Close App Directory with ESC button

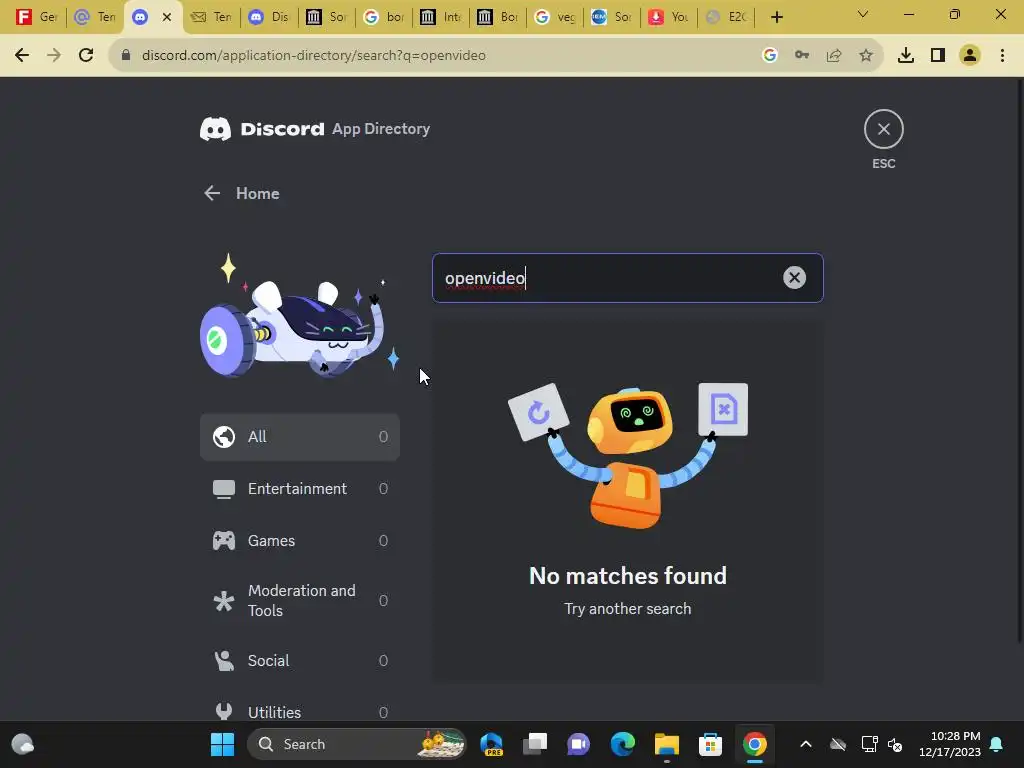pos(884,129)
